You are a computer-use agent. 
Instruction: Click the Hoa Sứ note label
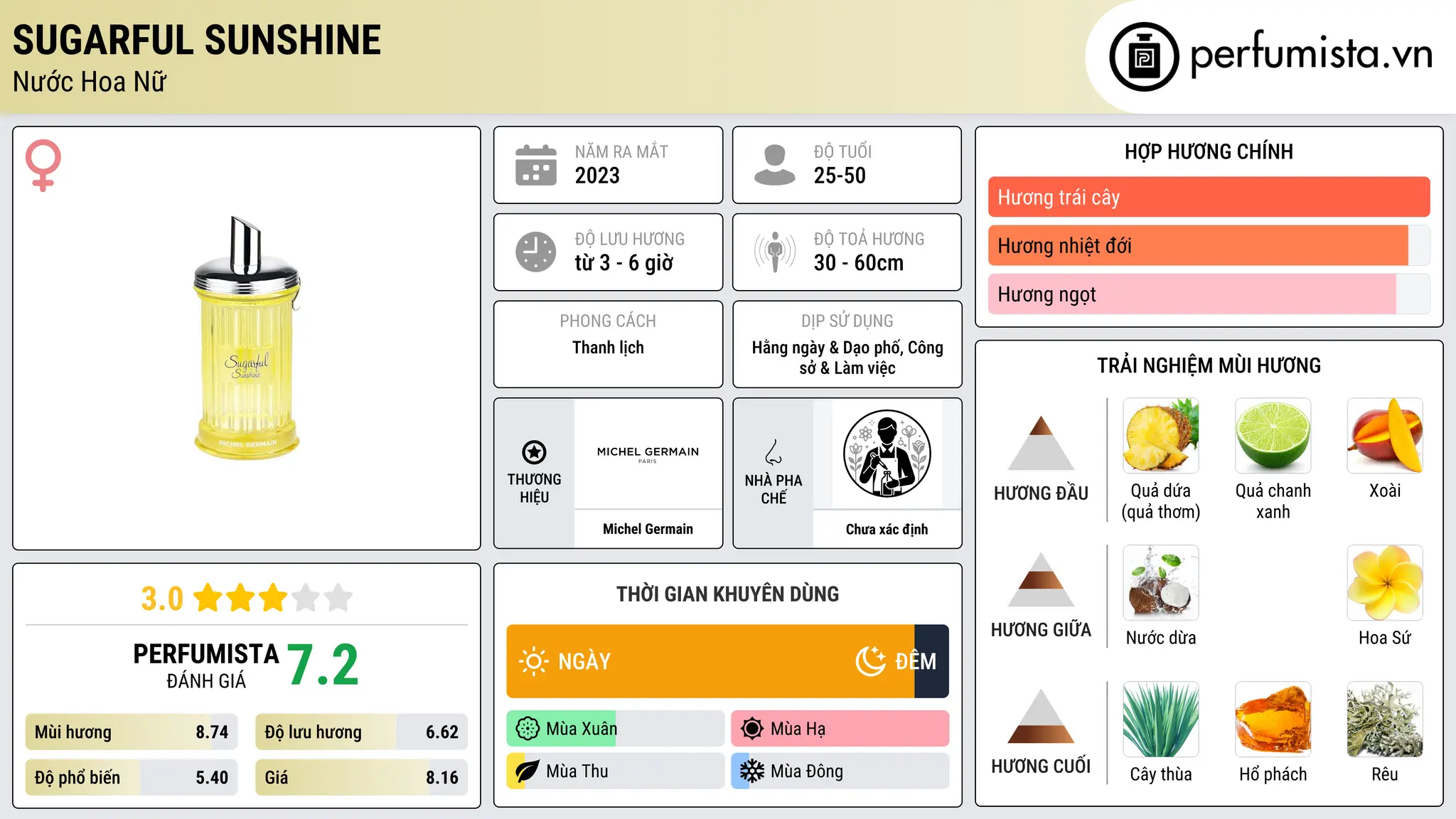1385,638
